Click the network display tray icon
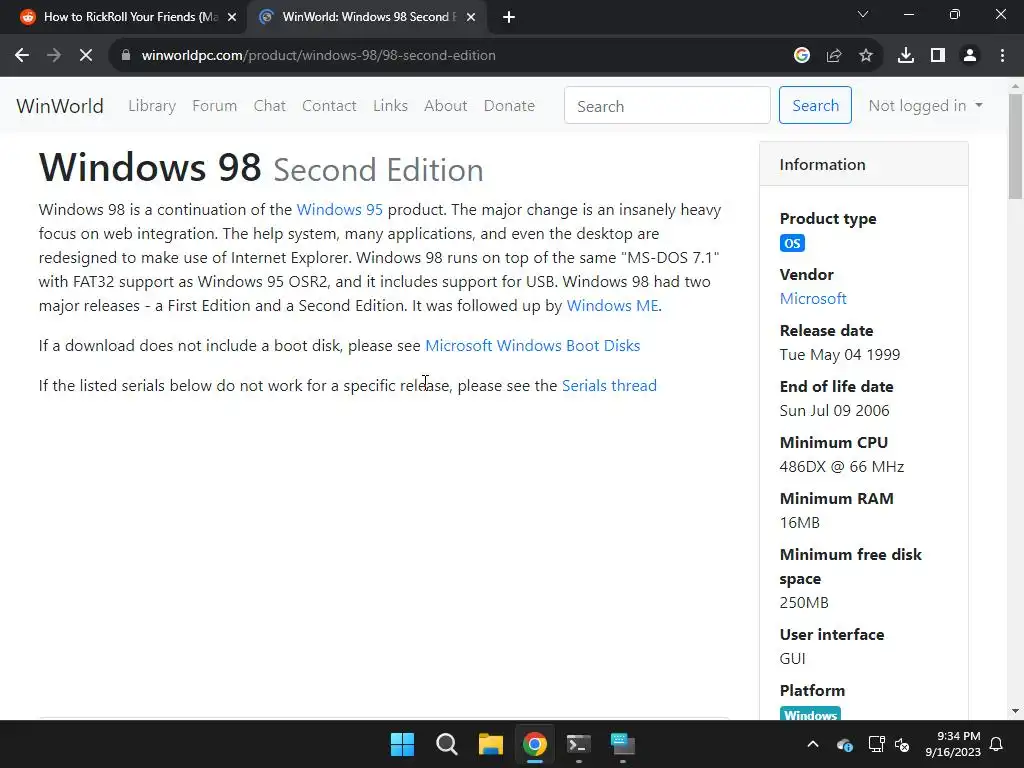This screenshot has height=768, width=1024. (x=876, y=744)
